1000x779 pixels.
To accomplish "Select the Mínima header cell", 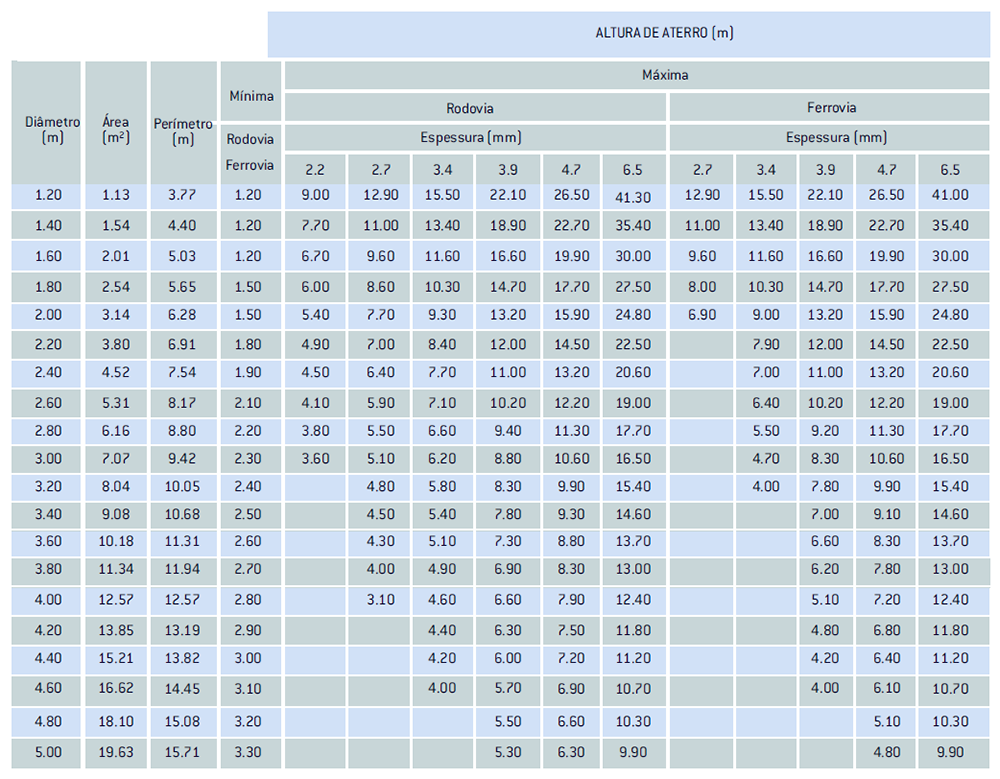I will (251, 97).
